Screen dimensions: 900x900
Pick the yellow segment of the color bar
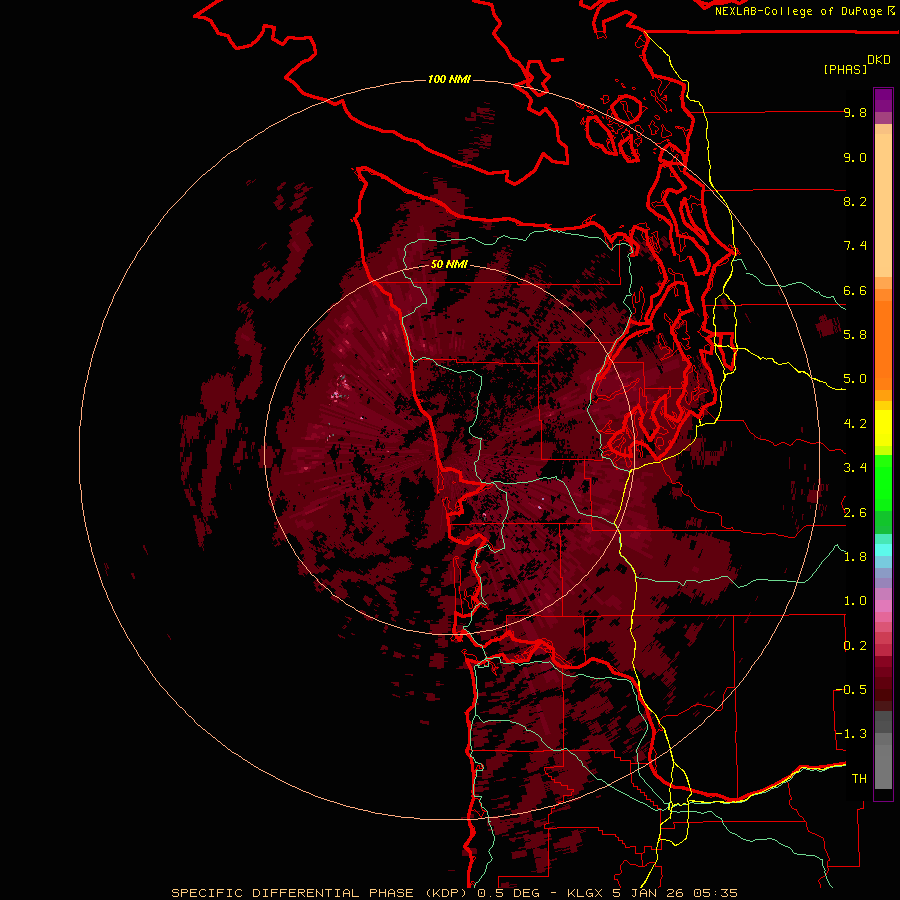[883, 428]
